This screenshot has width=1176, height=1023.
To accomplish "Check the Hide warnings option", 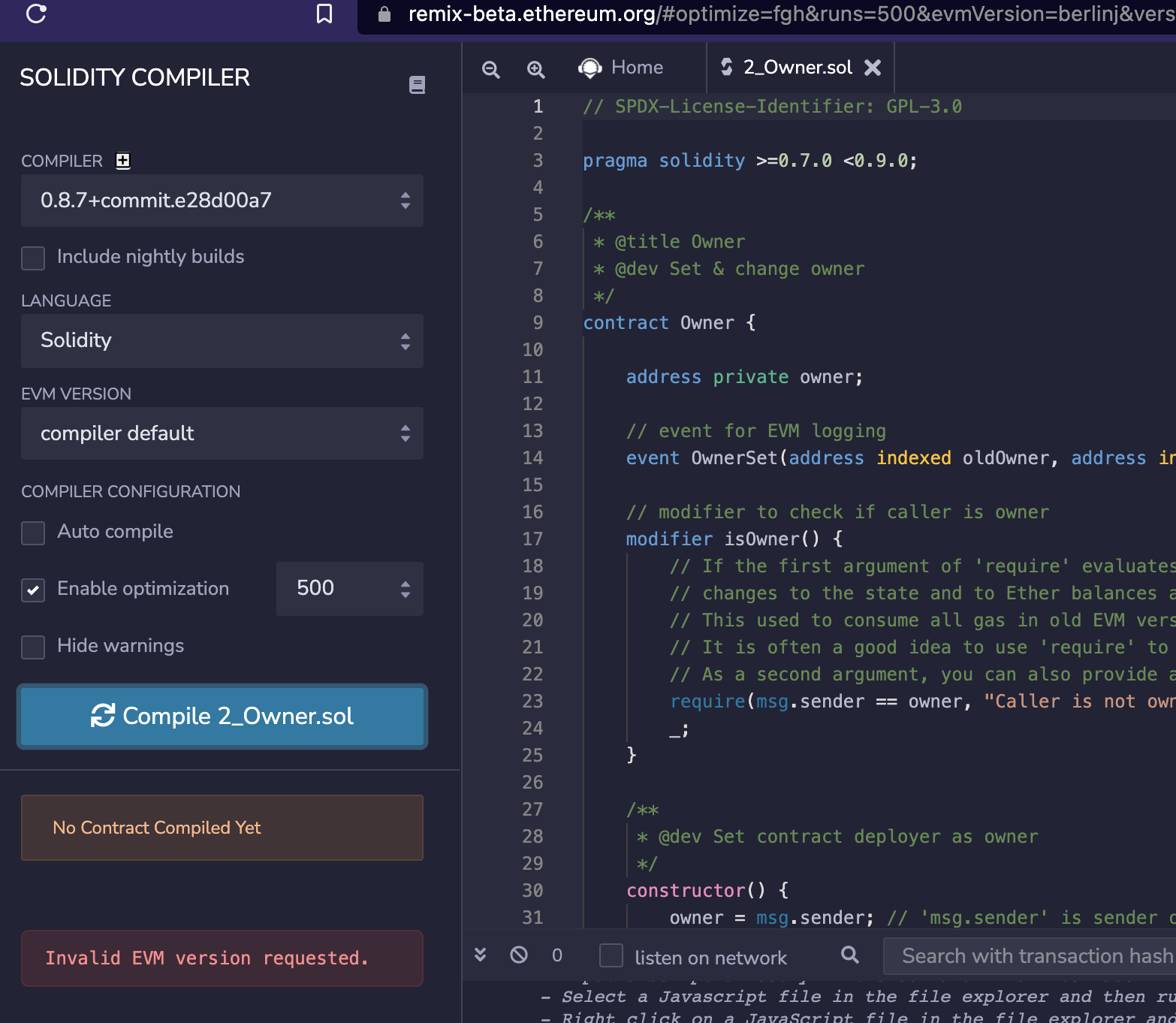I will [x=33, y=647].
